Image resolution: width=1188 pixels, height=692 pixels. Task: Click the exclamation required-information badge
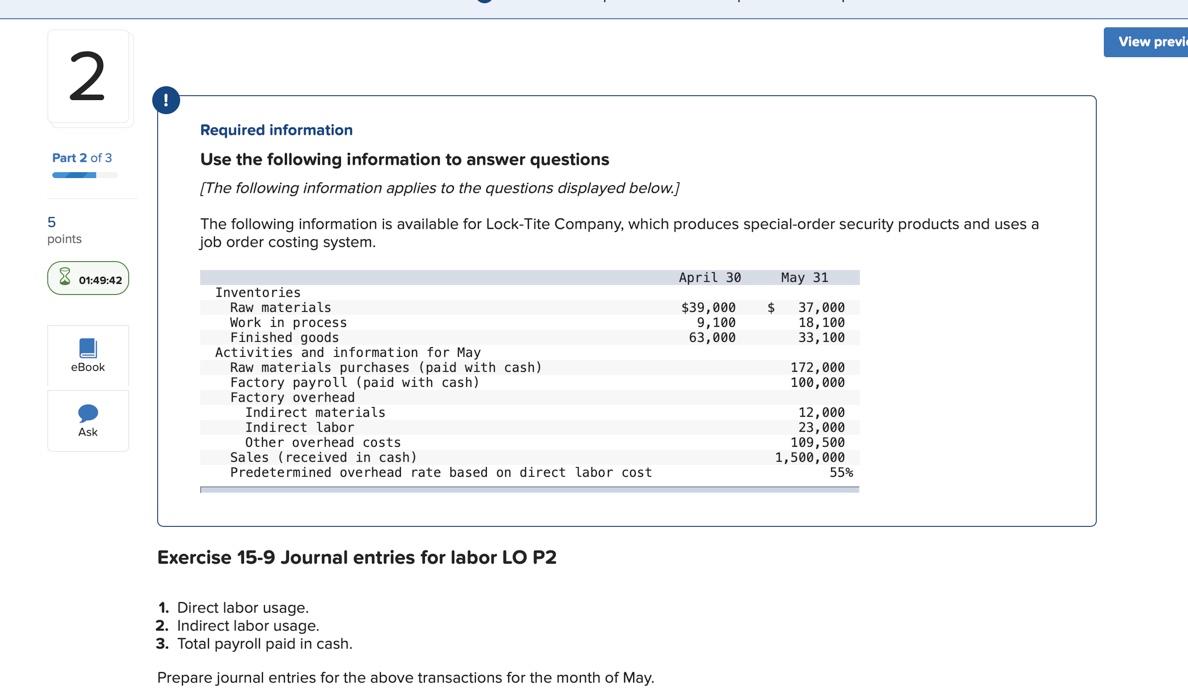point(165,99)
